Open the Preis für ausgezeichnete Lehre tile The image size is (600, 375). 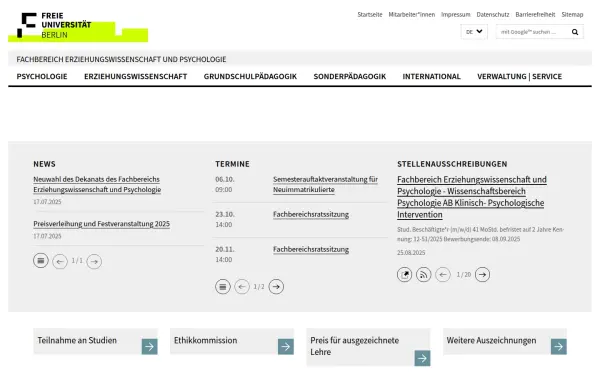(x=368, y=347)
